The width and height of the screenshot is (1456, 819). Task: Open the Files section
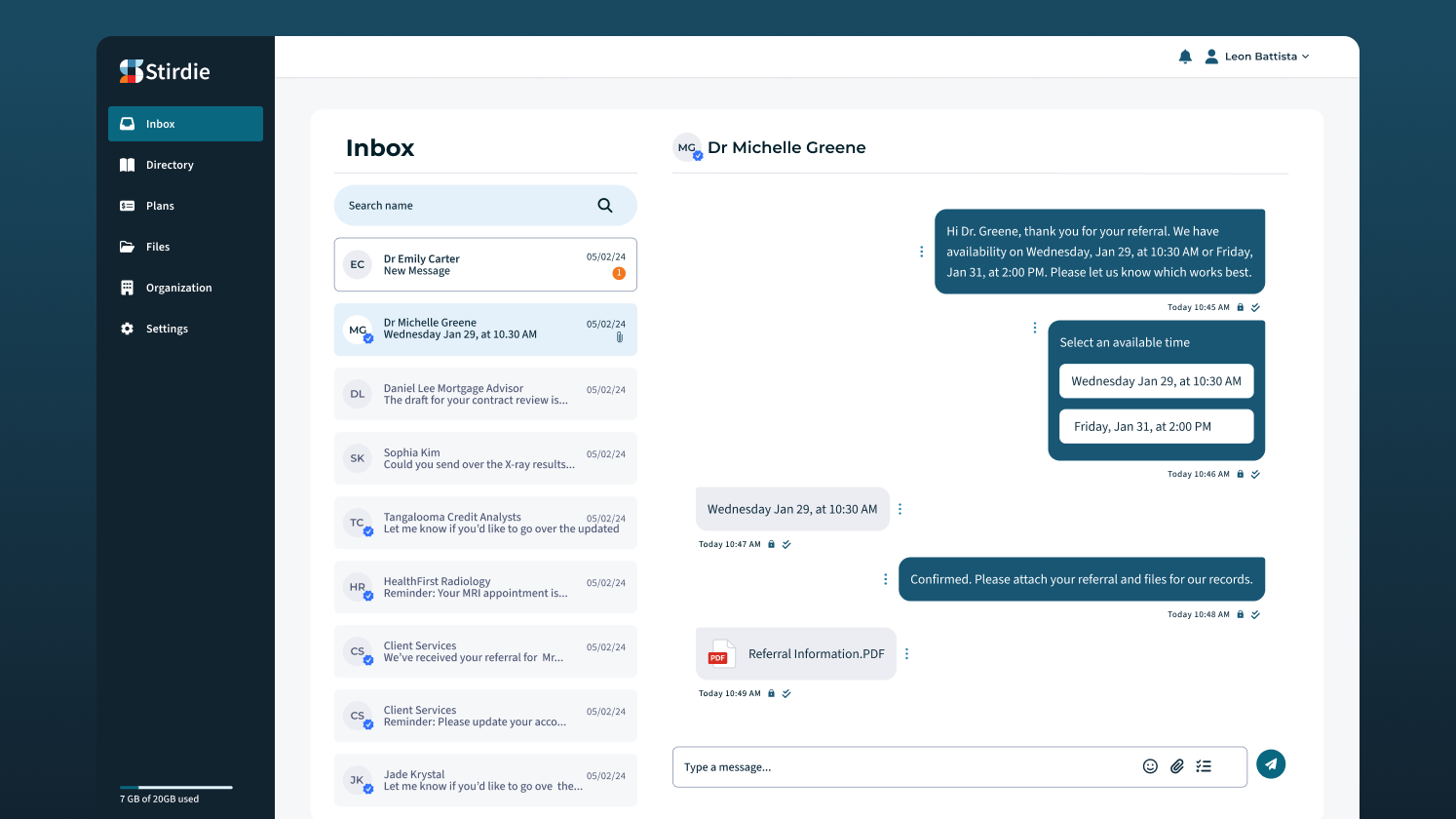coord(158,247)
